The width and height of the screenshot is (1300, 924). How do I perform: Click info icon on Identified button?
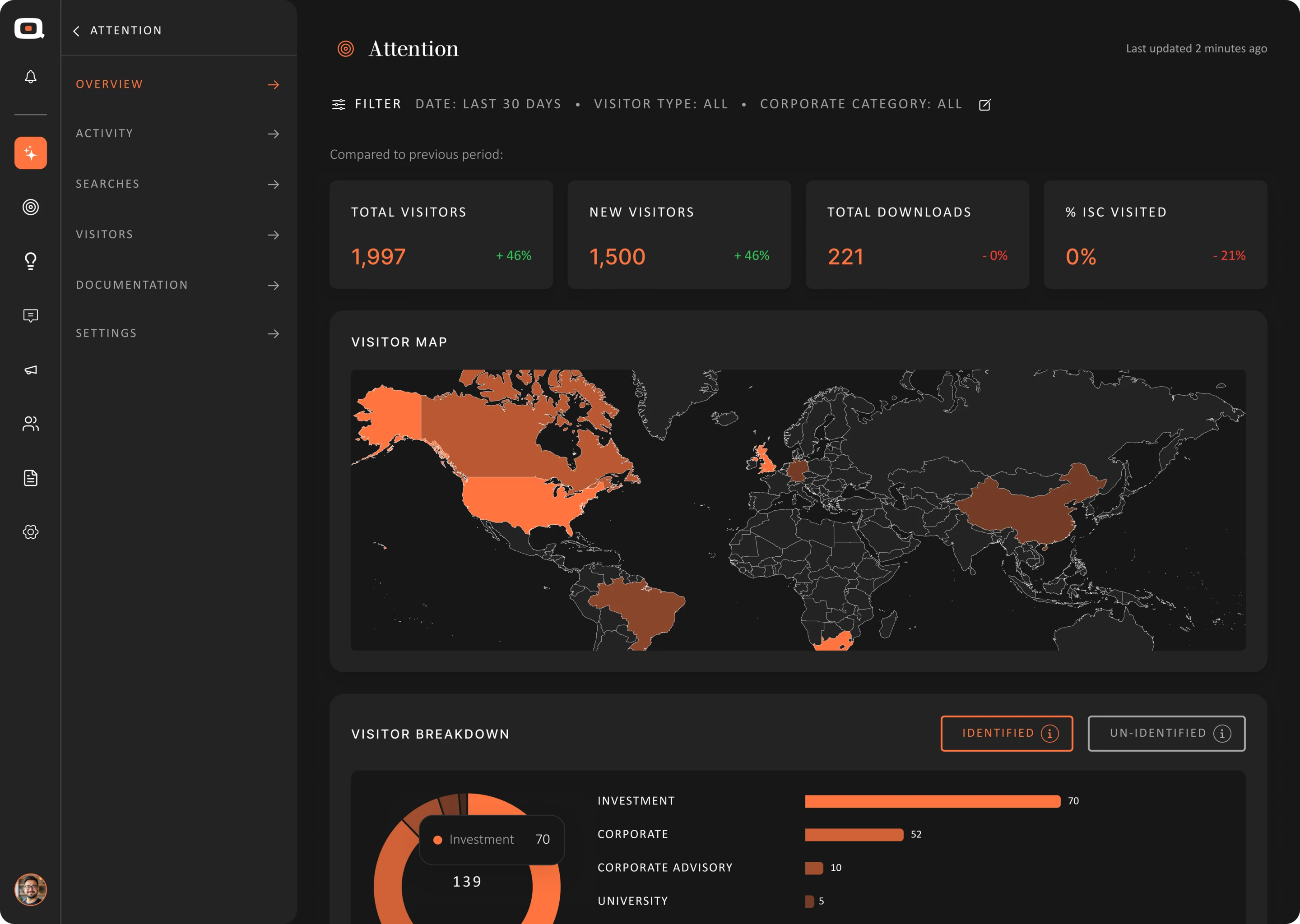click(1050, 734)
